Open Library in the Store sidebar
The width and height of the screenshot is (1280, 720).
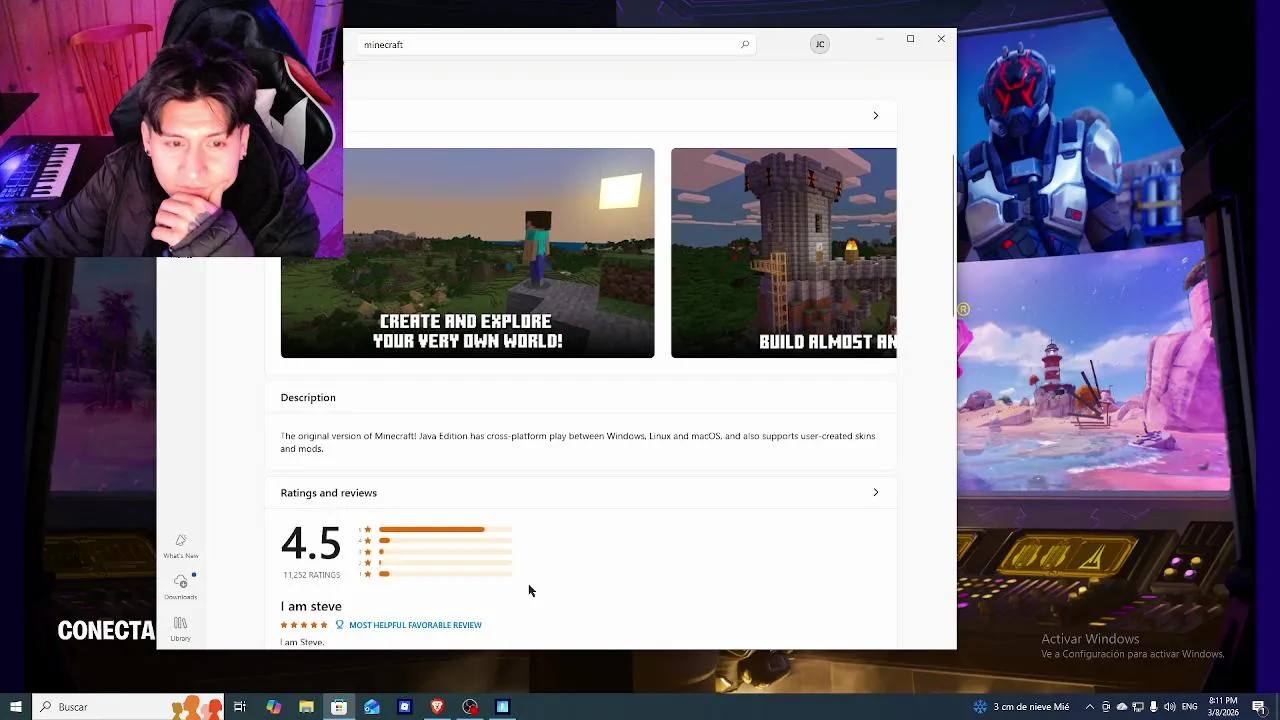(181, 629)
